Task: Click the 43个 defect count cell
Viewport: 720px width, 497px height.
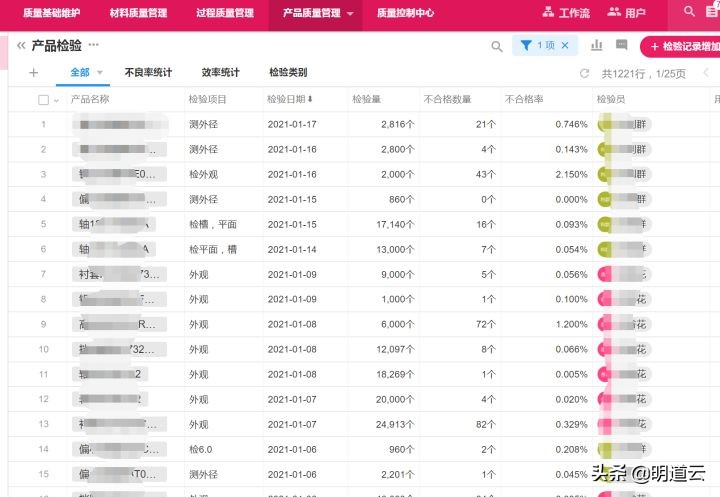Action: [486, 175]
